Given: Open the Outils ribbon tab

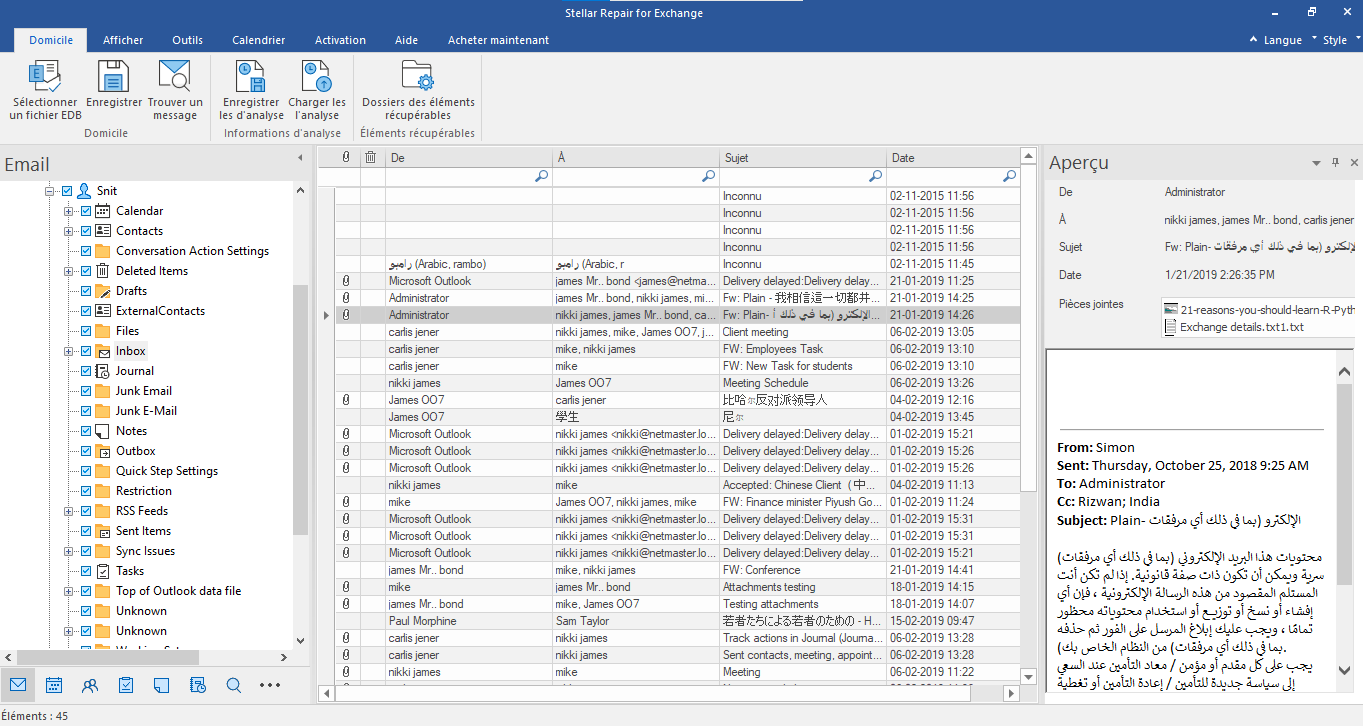Looking at the screenshot, I should coord(187,40).
